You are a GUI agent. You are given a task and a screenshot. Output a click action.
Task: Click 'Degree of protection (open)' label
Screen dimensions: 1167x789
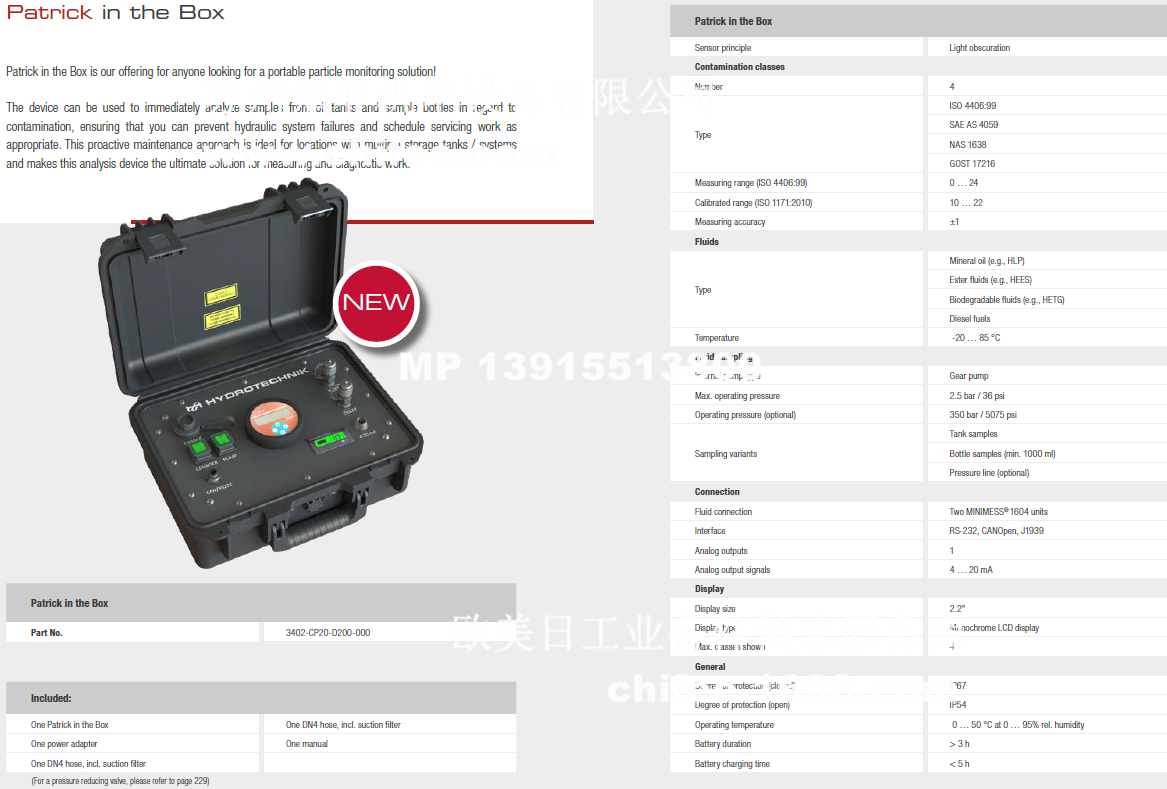[x=742, y=705]
